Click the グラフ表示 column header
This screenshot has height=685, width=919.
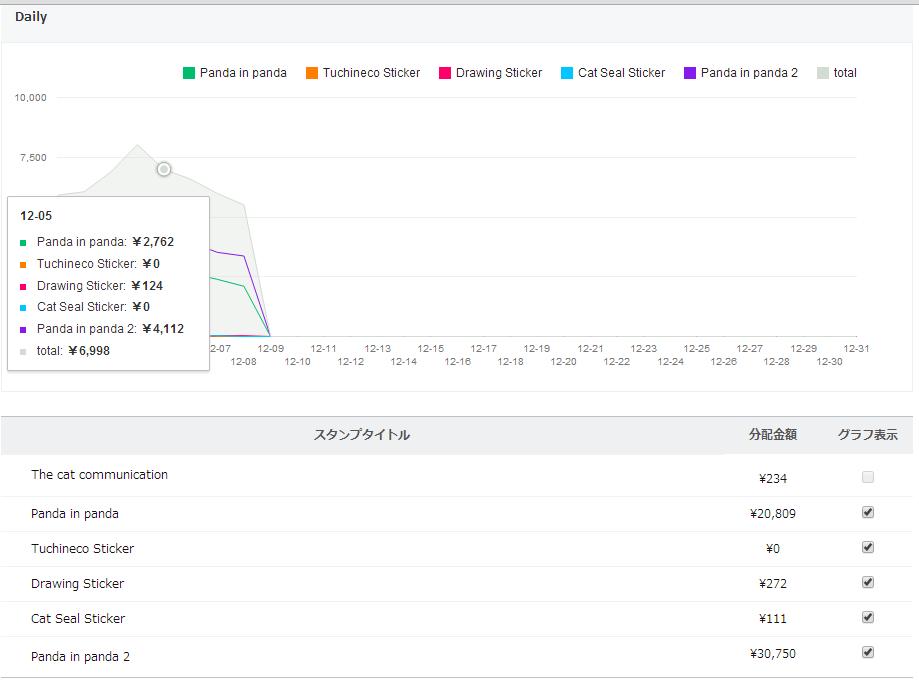coord(867,435)
